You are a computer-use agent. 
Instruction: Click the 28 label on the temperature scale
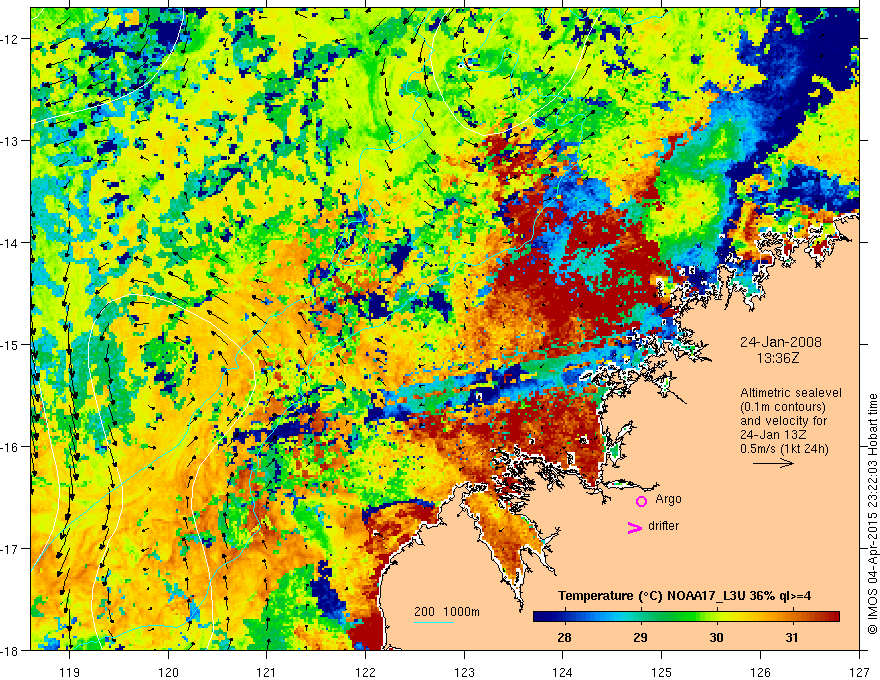click(564, 637)
